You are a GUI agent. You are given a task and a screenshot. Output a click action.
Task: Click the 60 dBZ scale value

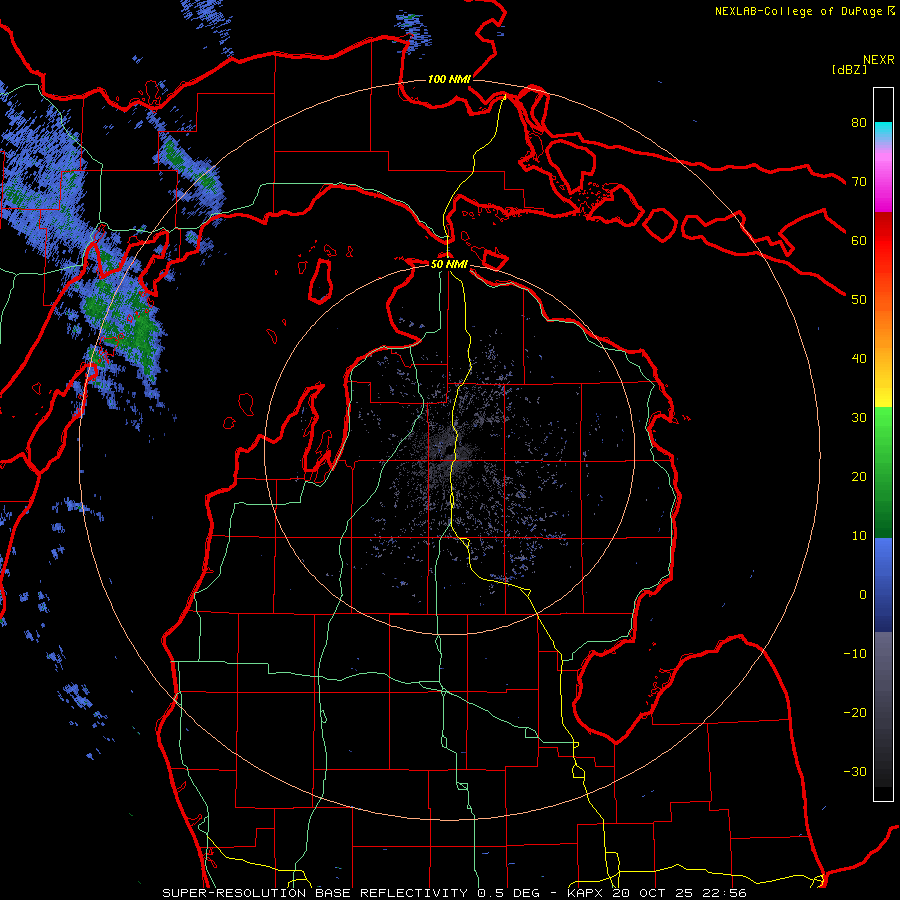coord(859,240)
